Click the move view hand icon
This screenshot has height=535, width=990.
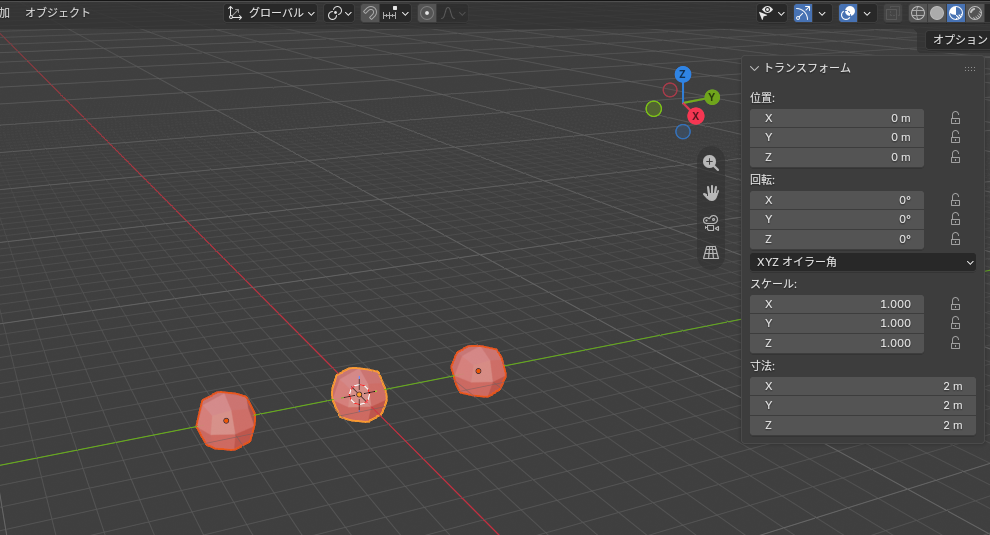(711, 193)
